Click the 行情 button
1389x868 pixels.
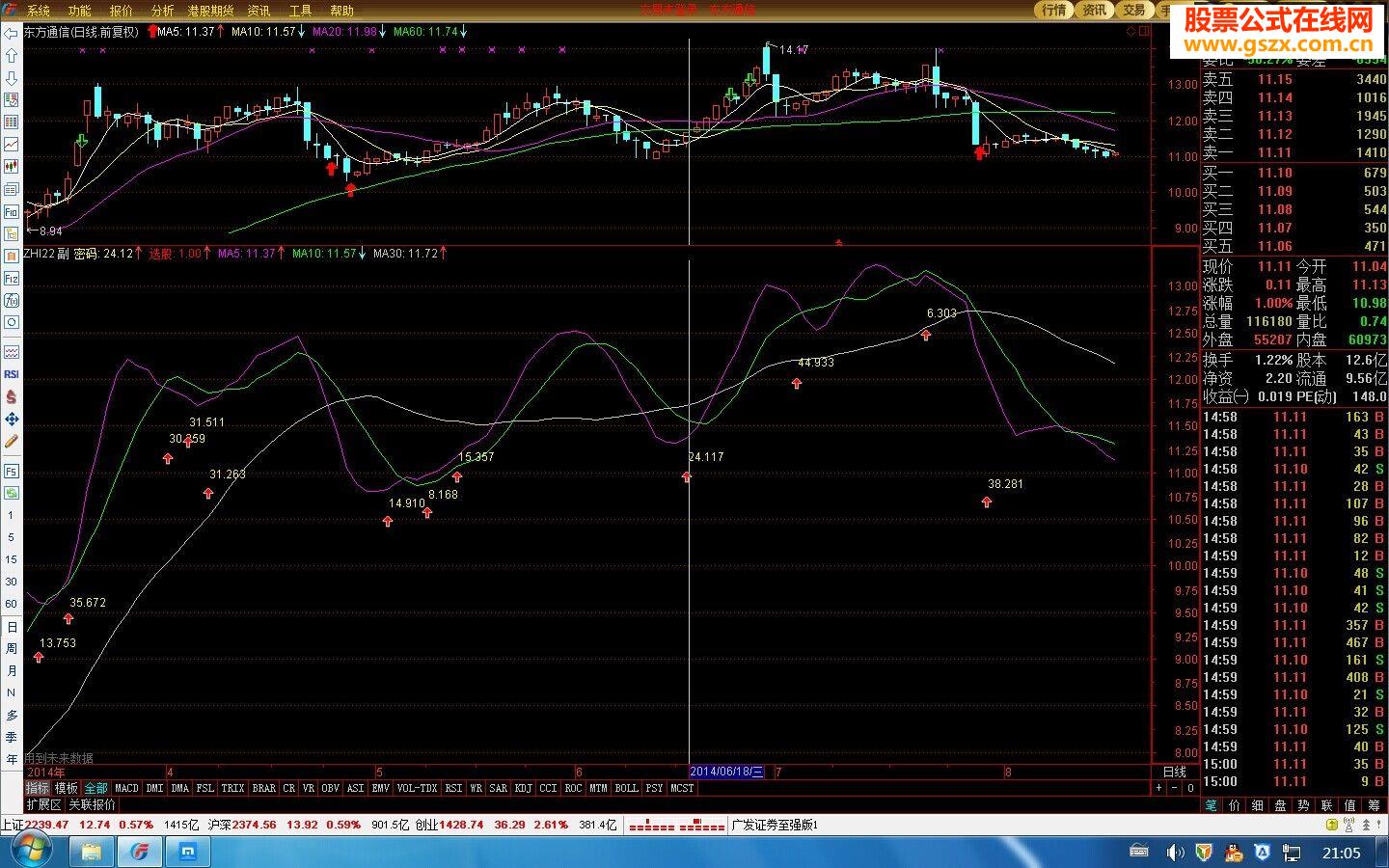click(1054, 10)
